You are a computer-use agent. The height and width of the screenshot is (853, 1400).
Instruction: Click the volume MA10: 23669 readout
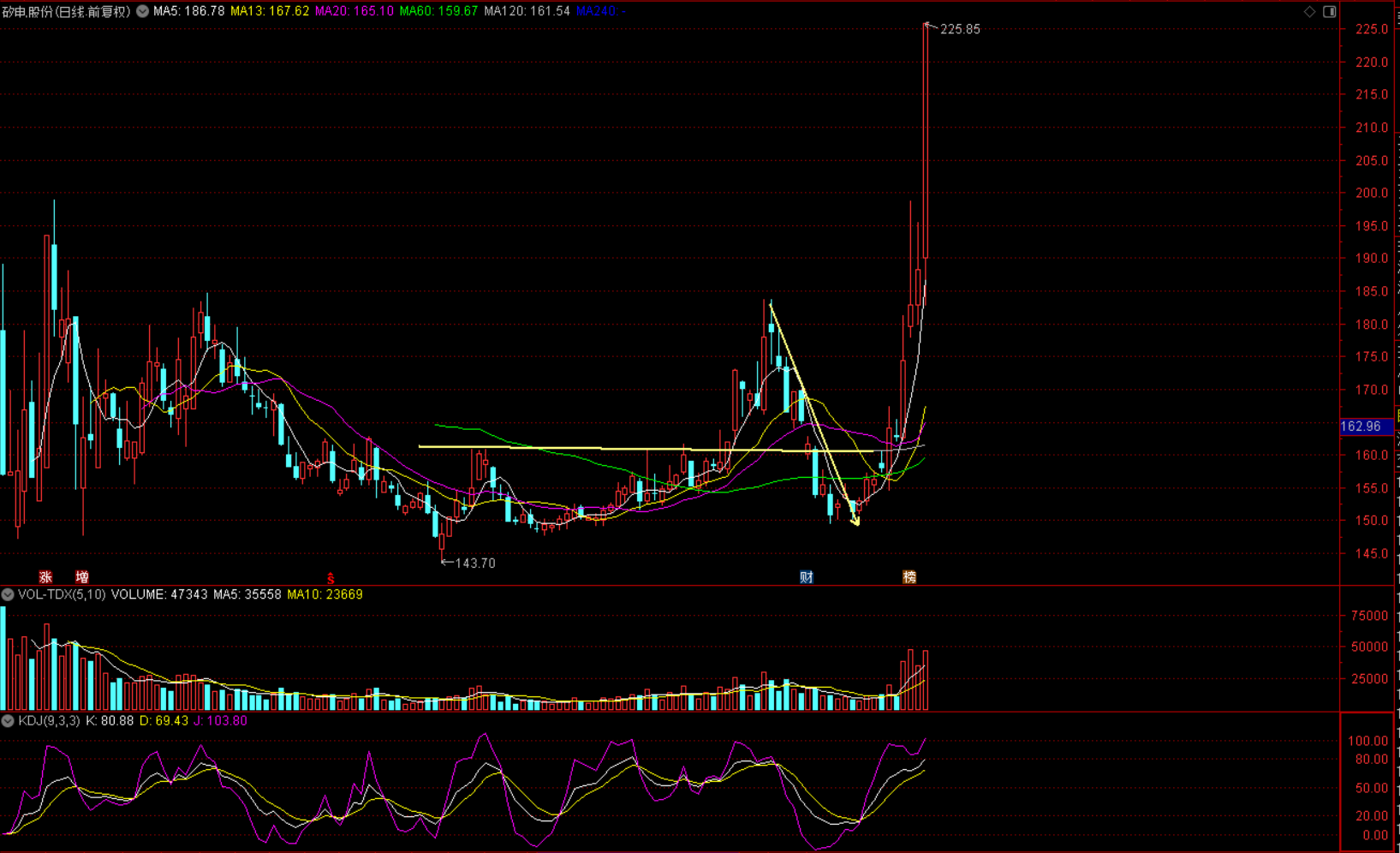325,594
